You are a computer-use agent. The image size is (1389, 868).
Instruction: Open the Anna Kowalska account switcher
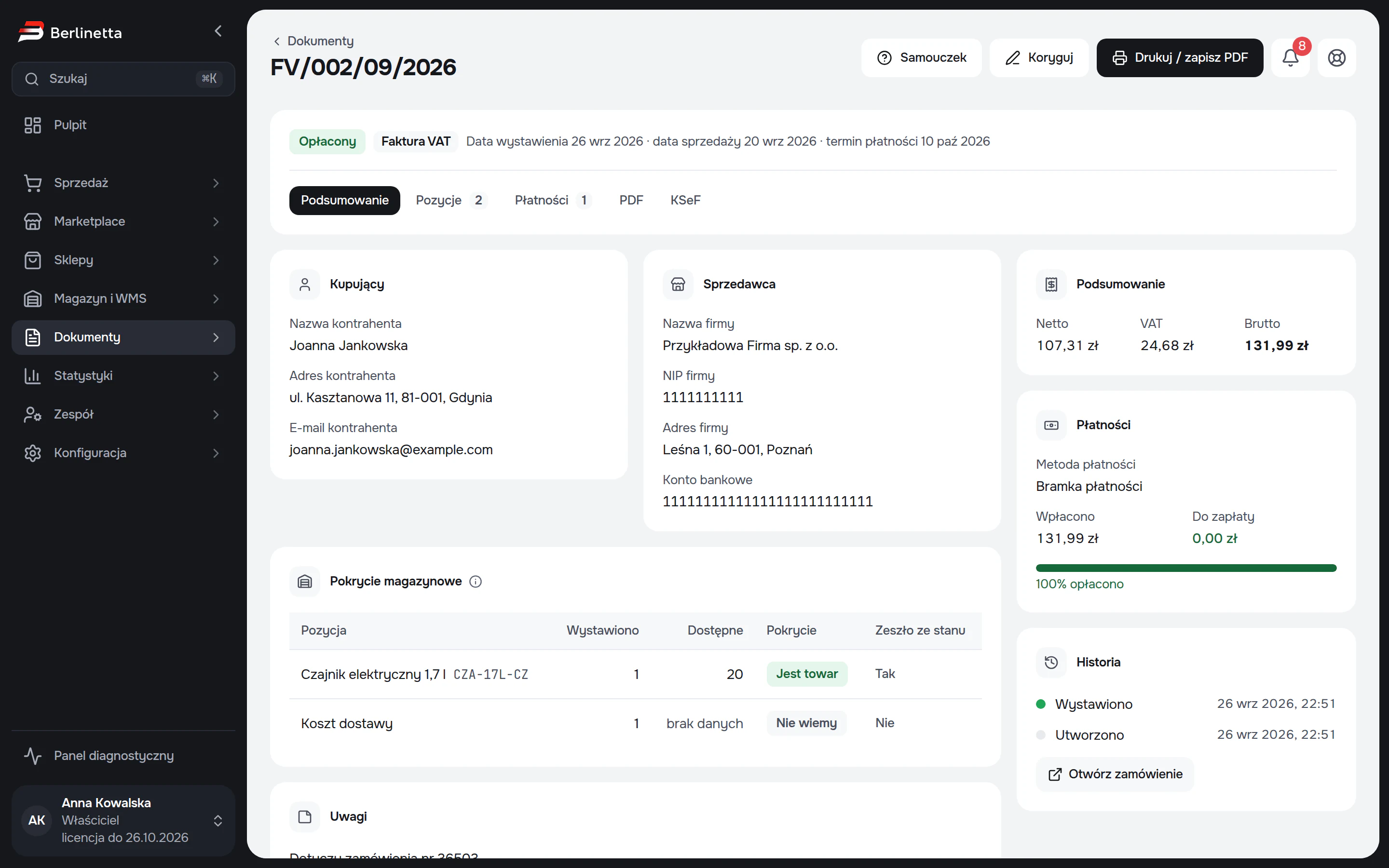(123, 820)
